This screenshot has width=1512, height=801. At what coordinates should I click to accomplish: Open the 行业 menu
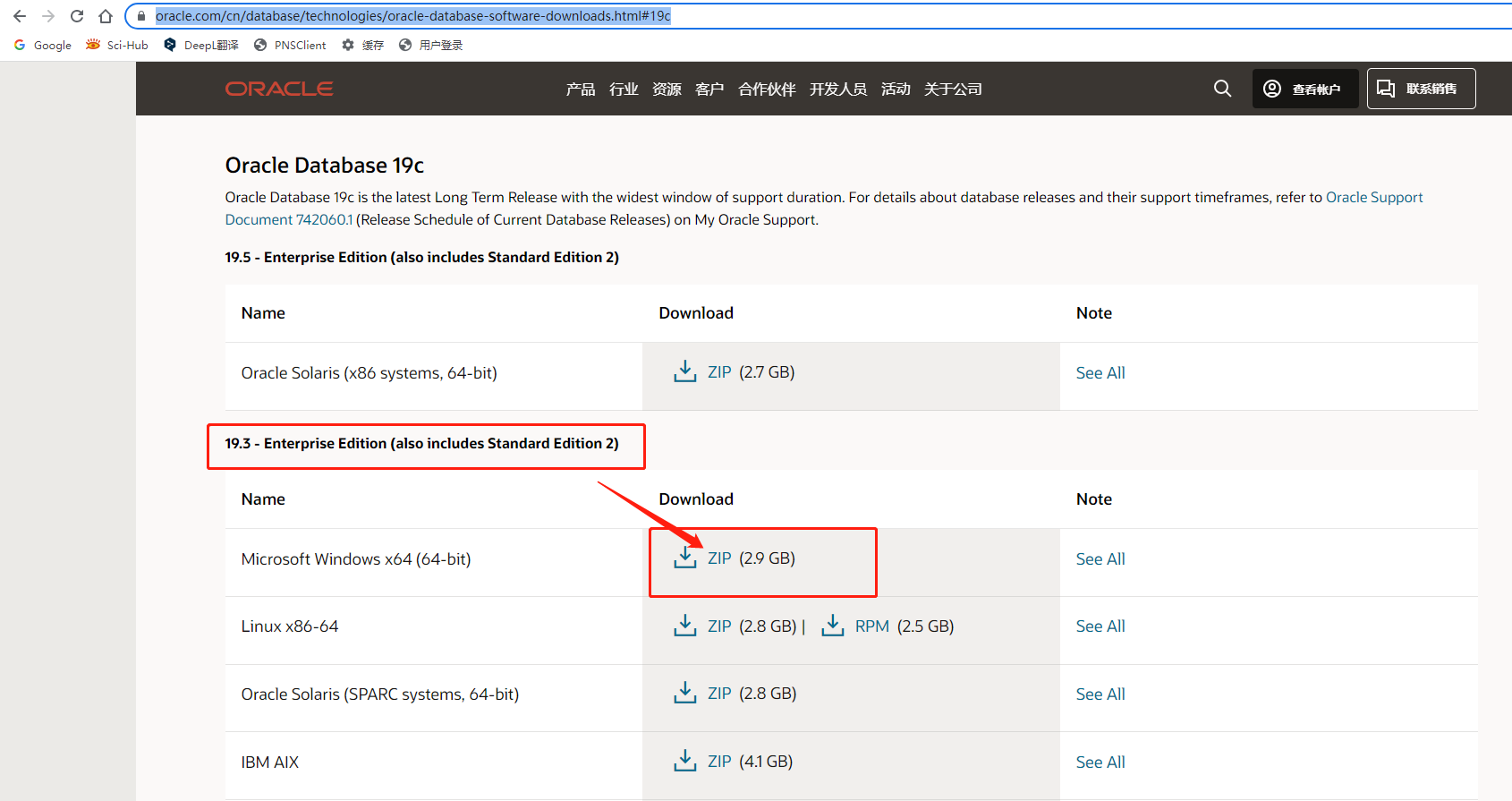coord(624,89)
